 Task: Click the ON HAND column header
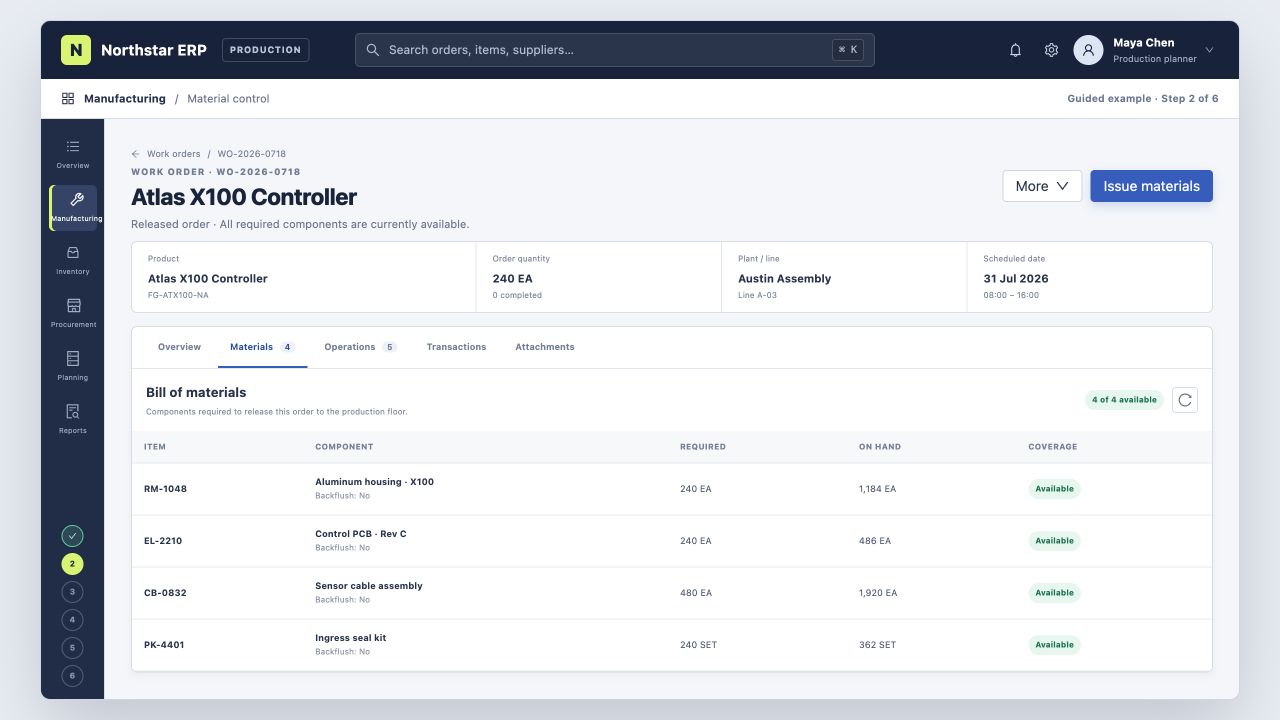point(880,447)
